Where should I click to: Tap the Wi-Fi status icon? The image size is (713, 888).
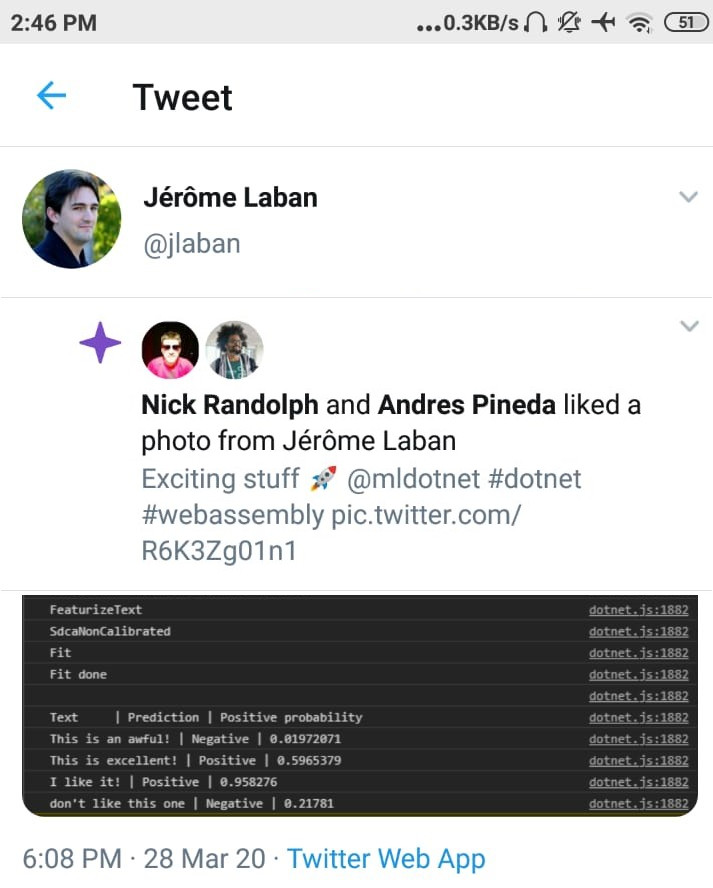[637, 22]
